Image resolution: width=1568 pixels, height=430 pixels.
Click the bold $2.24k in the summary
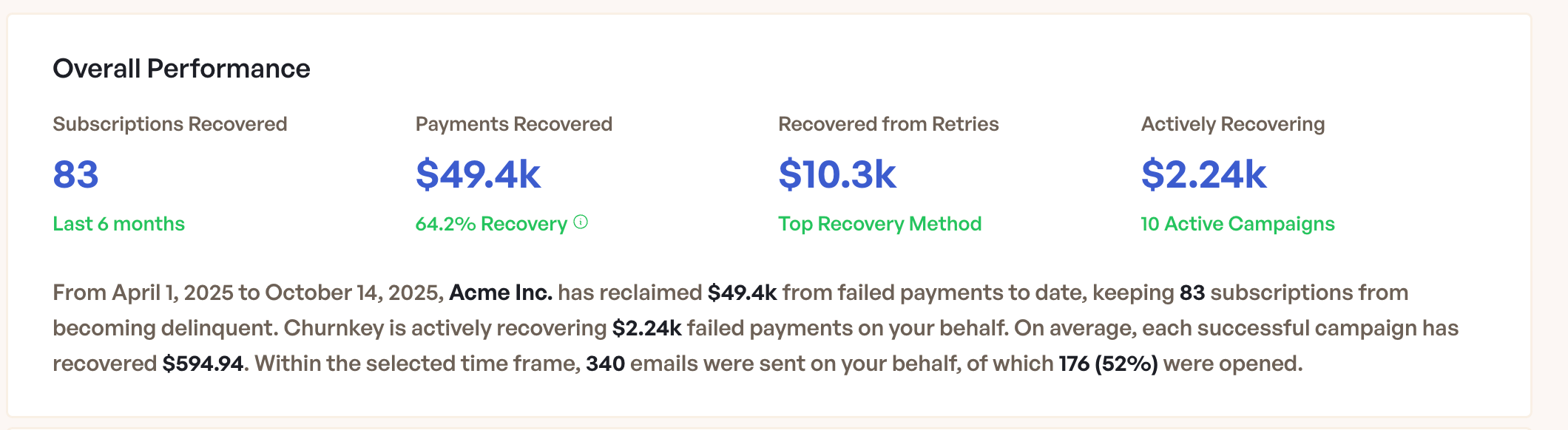tap(646, 328)
